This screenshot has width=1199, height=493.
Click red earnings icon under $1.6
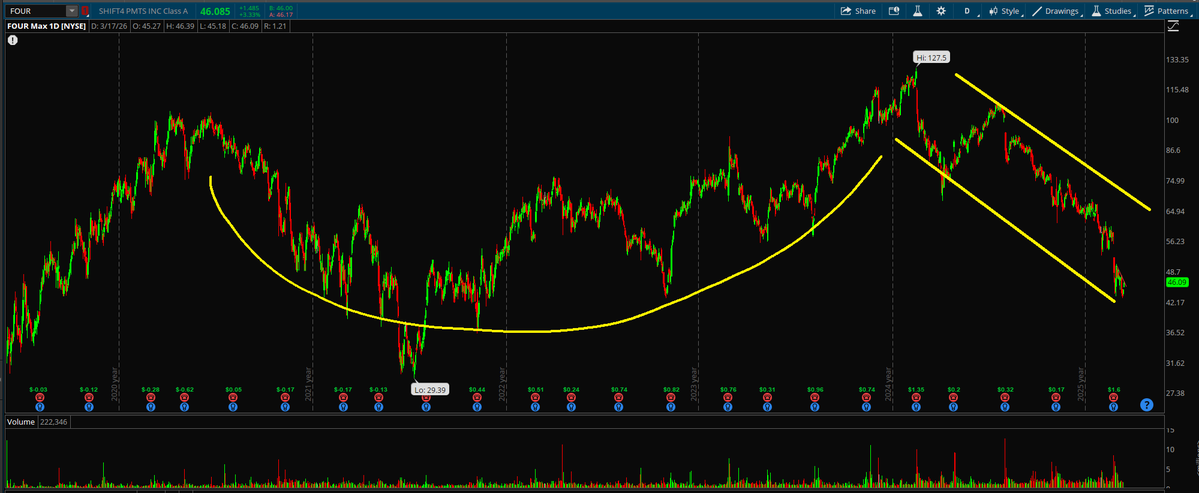pos(1113,397)
